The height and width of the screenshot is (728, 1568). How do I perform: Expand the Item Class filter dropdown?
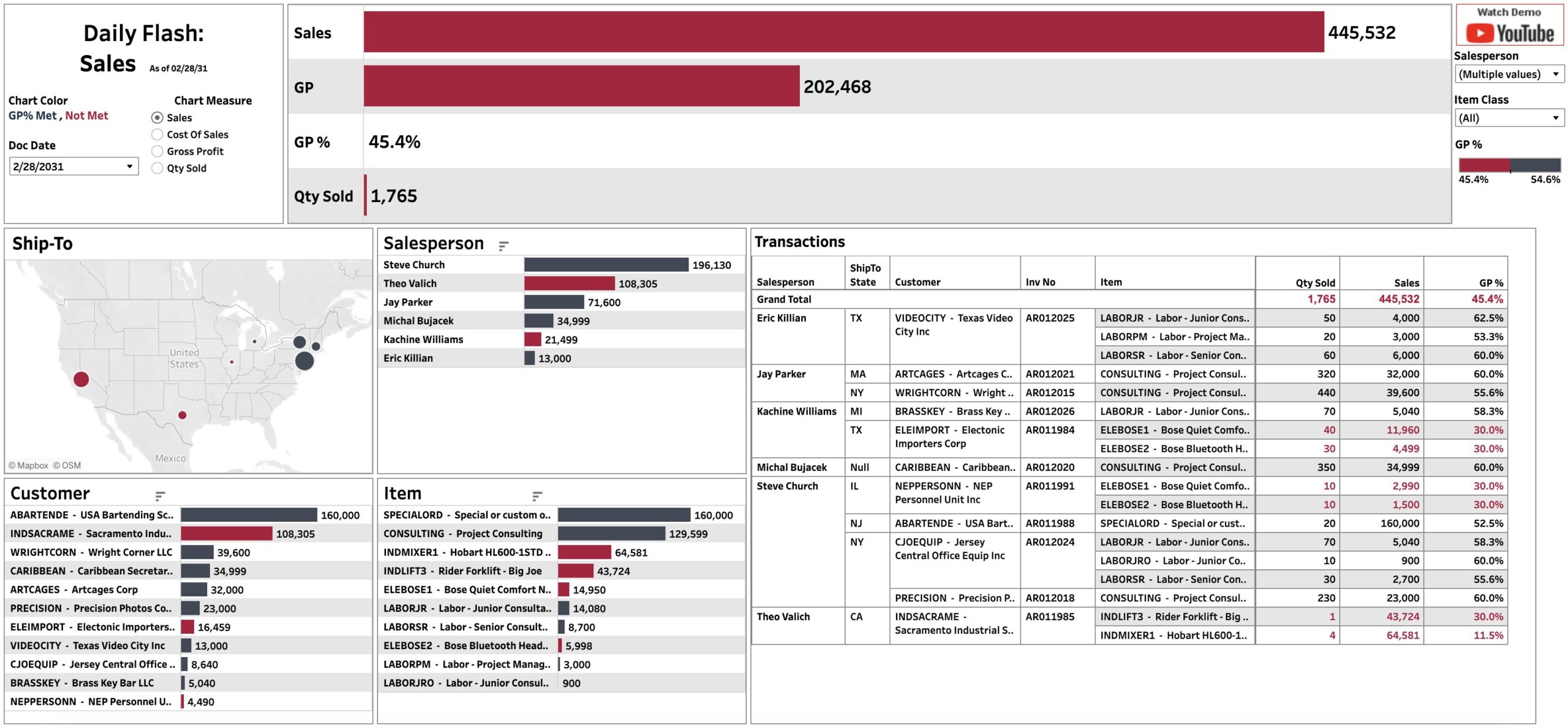tap(1509, 118)
